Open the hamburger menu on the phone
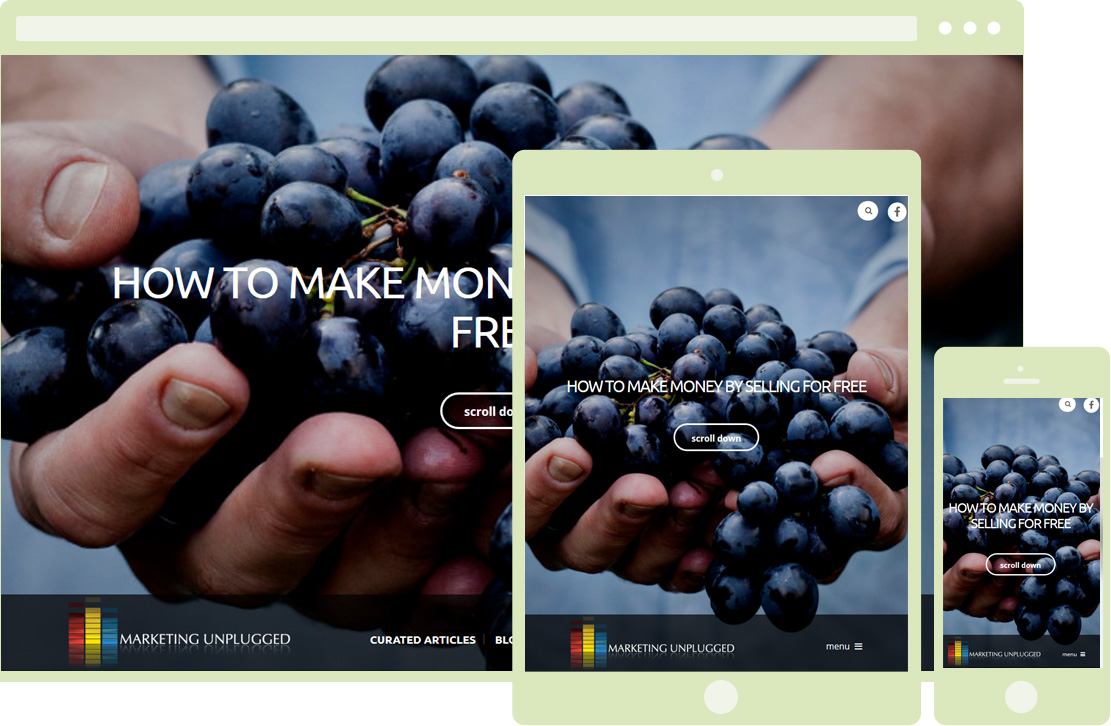This screenshot has height=726, width=1111. click(1073, 654)
